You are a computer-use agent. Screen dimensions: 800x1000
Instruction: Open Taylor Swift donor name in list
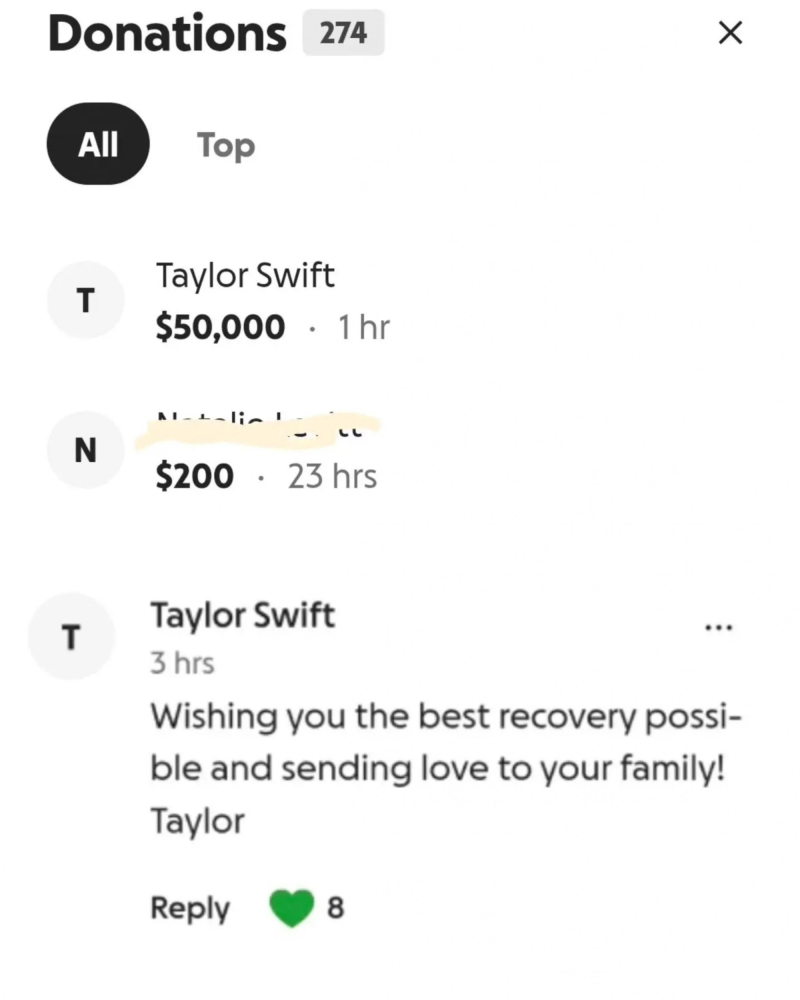click(245, 276)
